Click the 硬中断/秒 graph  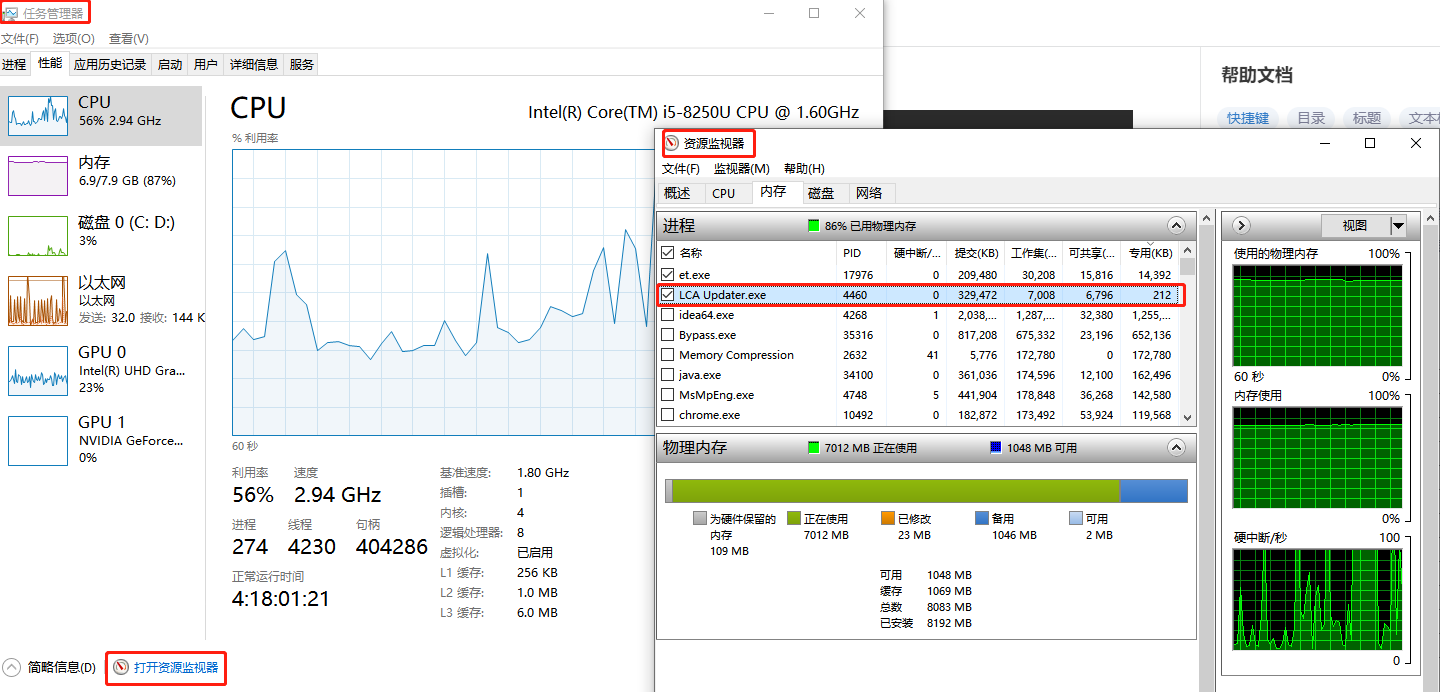[x=1318, y=600]
